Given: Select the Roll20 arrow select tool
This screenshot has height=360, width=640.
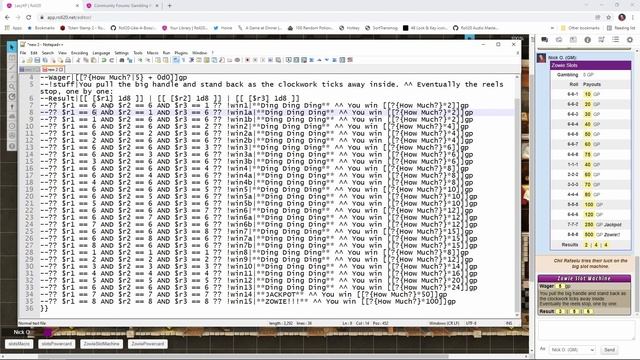Looking at the screenshot, I should tap(12, 47).
